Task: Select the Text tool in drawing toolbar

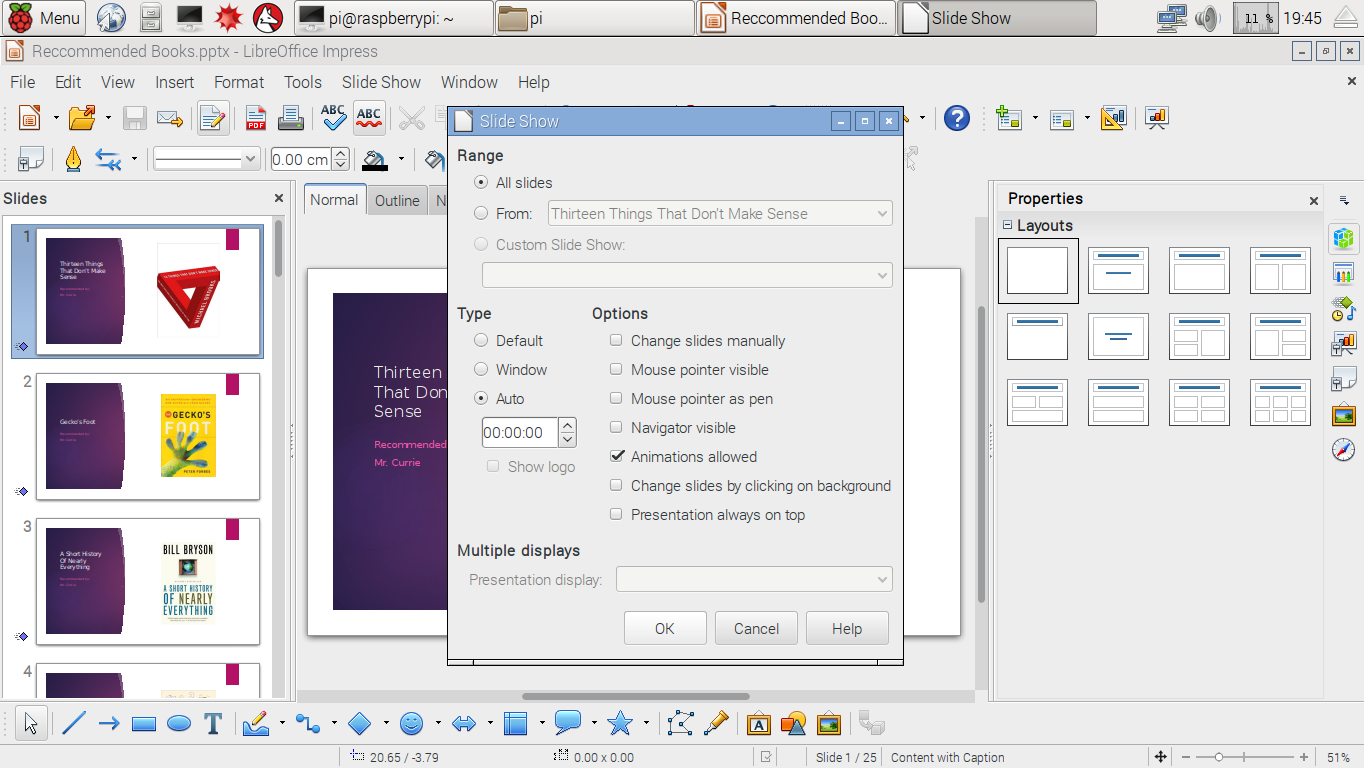Action: click(212, 723)
